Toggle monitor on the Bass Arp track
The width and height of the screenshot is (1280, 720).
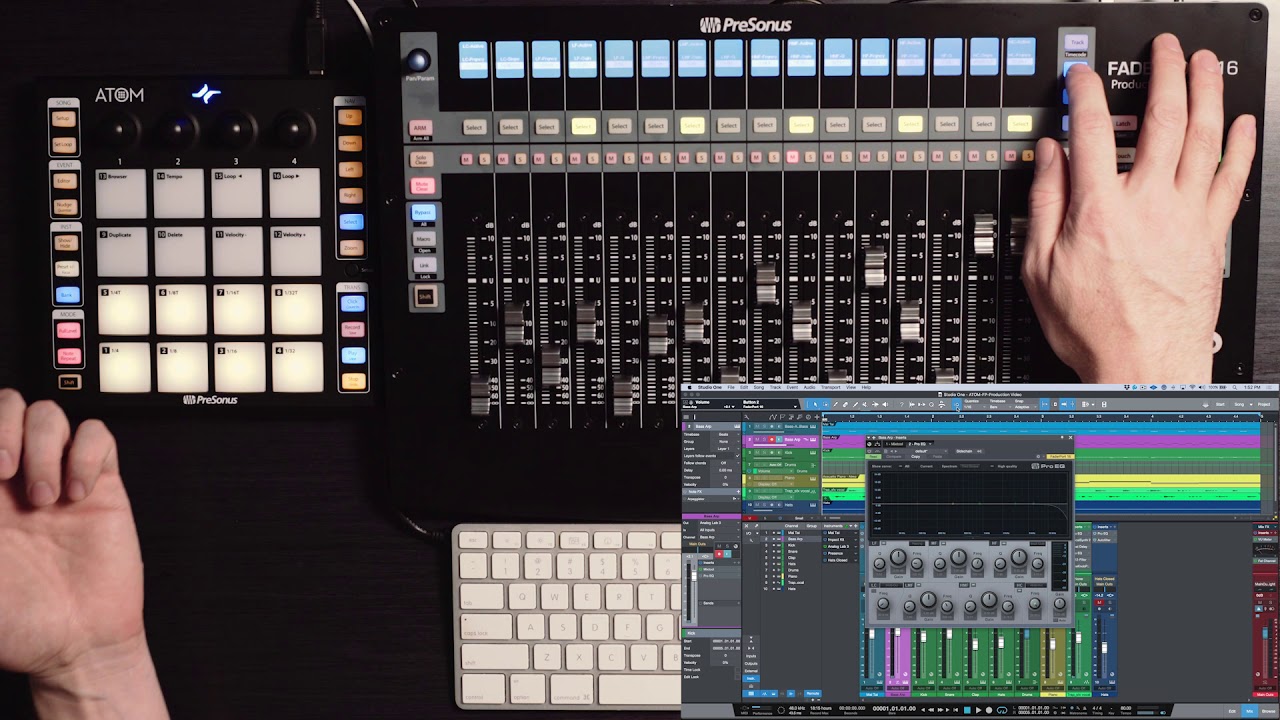pos(779,439)
